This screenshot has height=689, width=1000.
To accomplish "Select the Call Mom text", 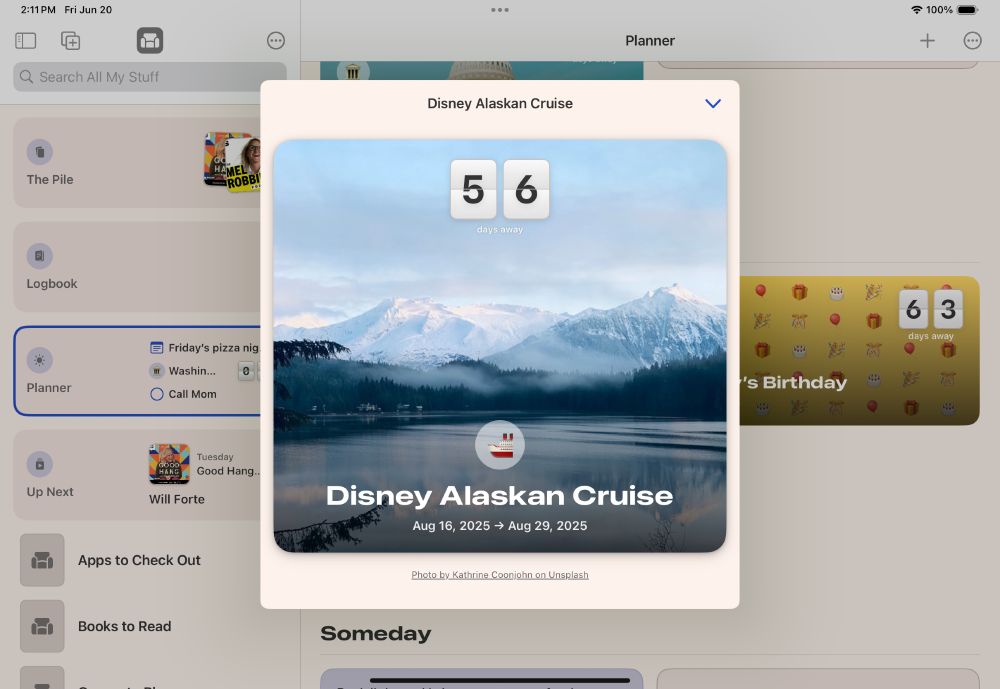I will coord(193,394).
